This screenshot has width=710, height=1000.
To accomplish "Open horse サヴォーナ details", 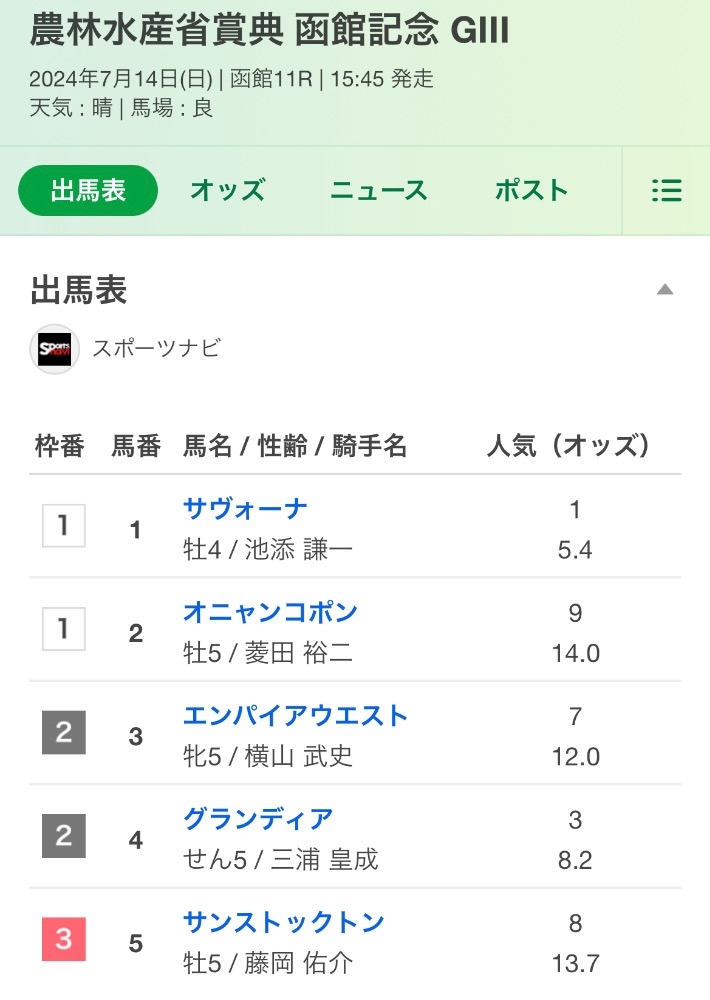I will [245, 508].
